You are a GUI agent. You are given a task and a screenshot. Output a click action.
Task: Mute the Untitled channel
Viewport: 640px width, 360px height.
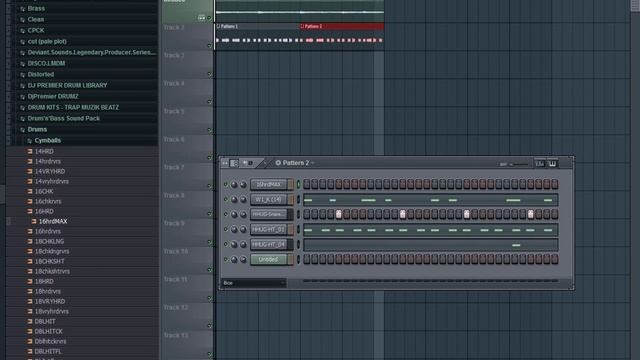pyautogui.click(x=225, y=260)
